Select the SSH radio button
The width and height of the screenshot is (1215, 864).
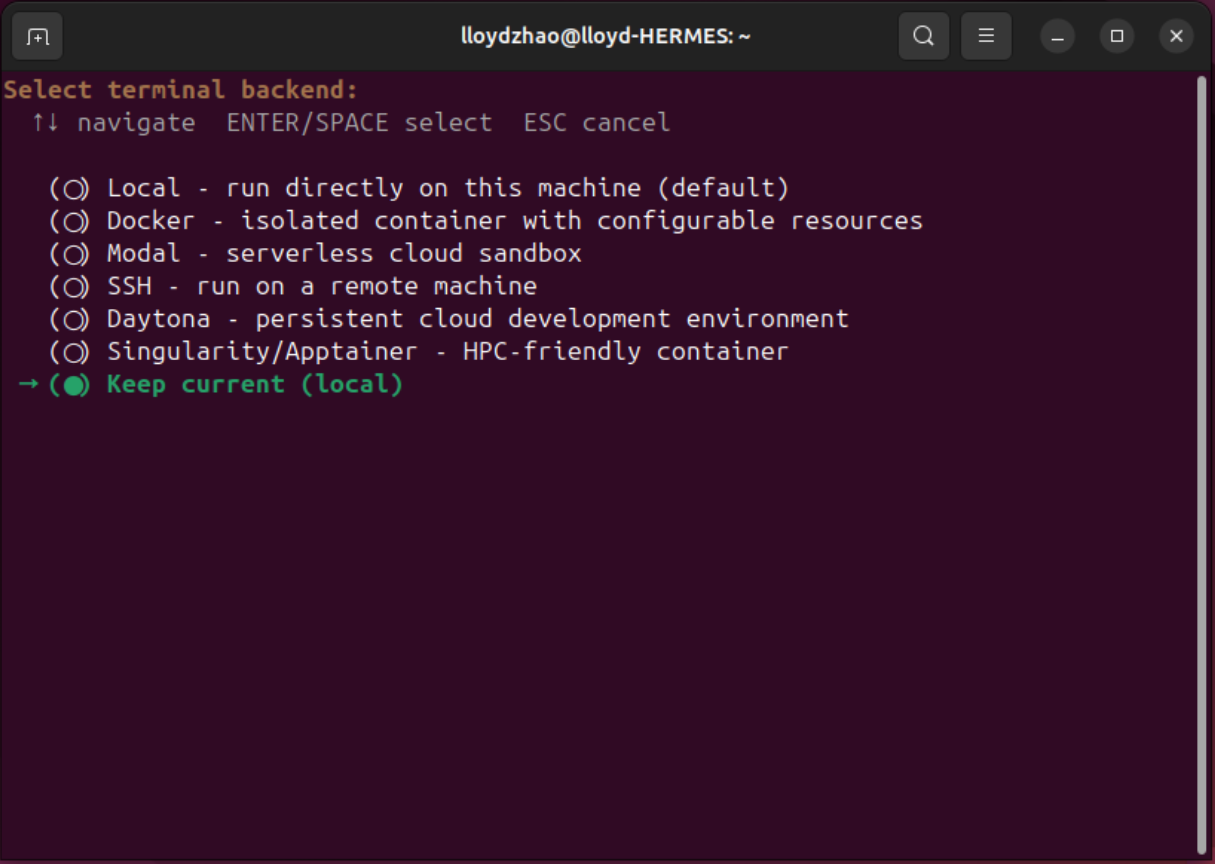tap(70, 287)
